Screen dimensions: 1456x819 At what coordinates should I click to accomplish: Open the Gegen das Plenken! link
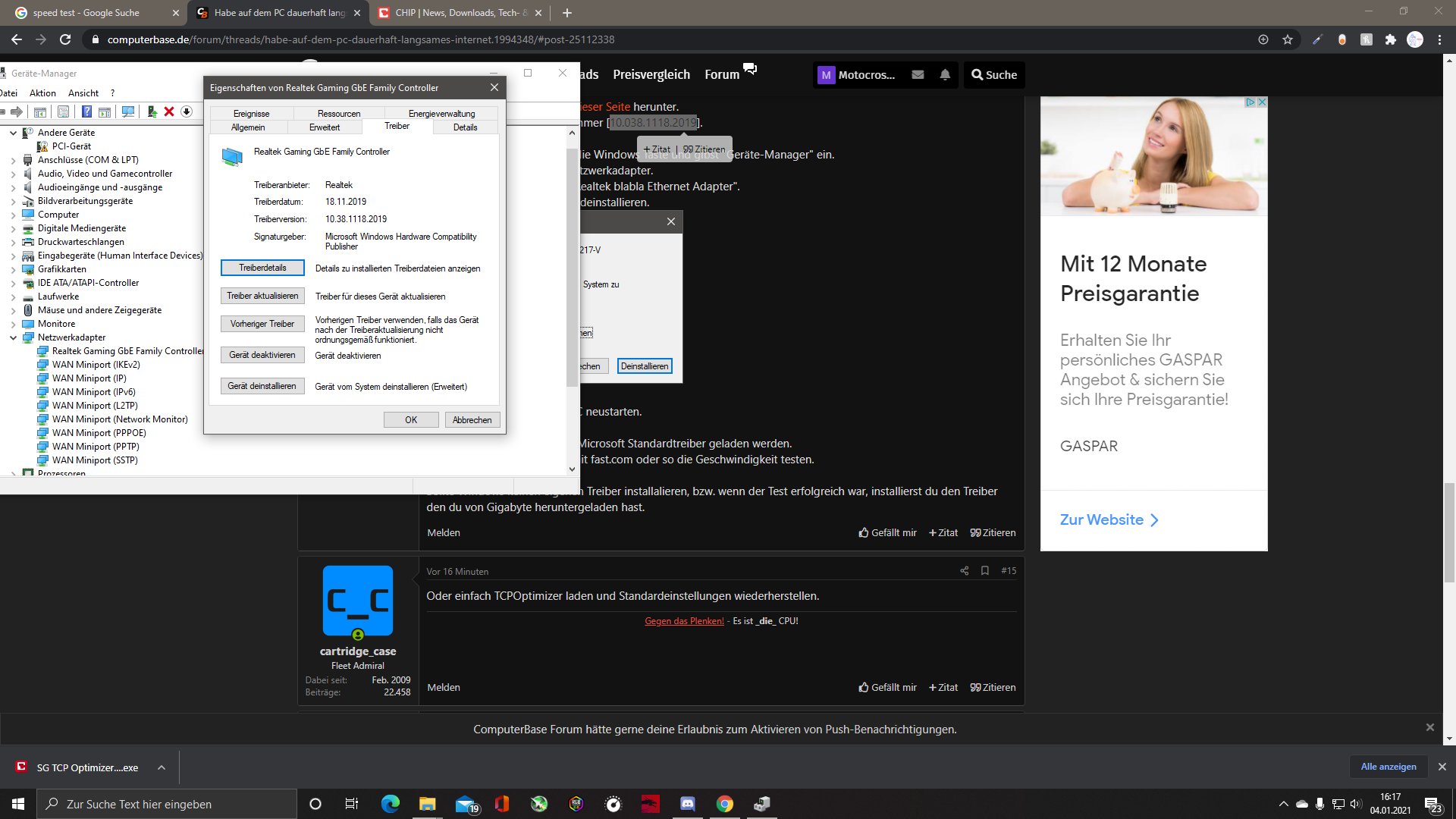tap(684, 621)
